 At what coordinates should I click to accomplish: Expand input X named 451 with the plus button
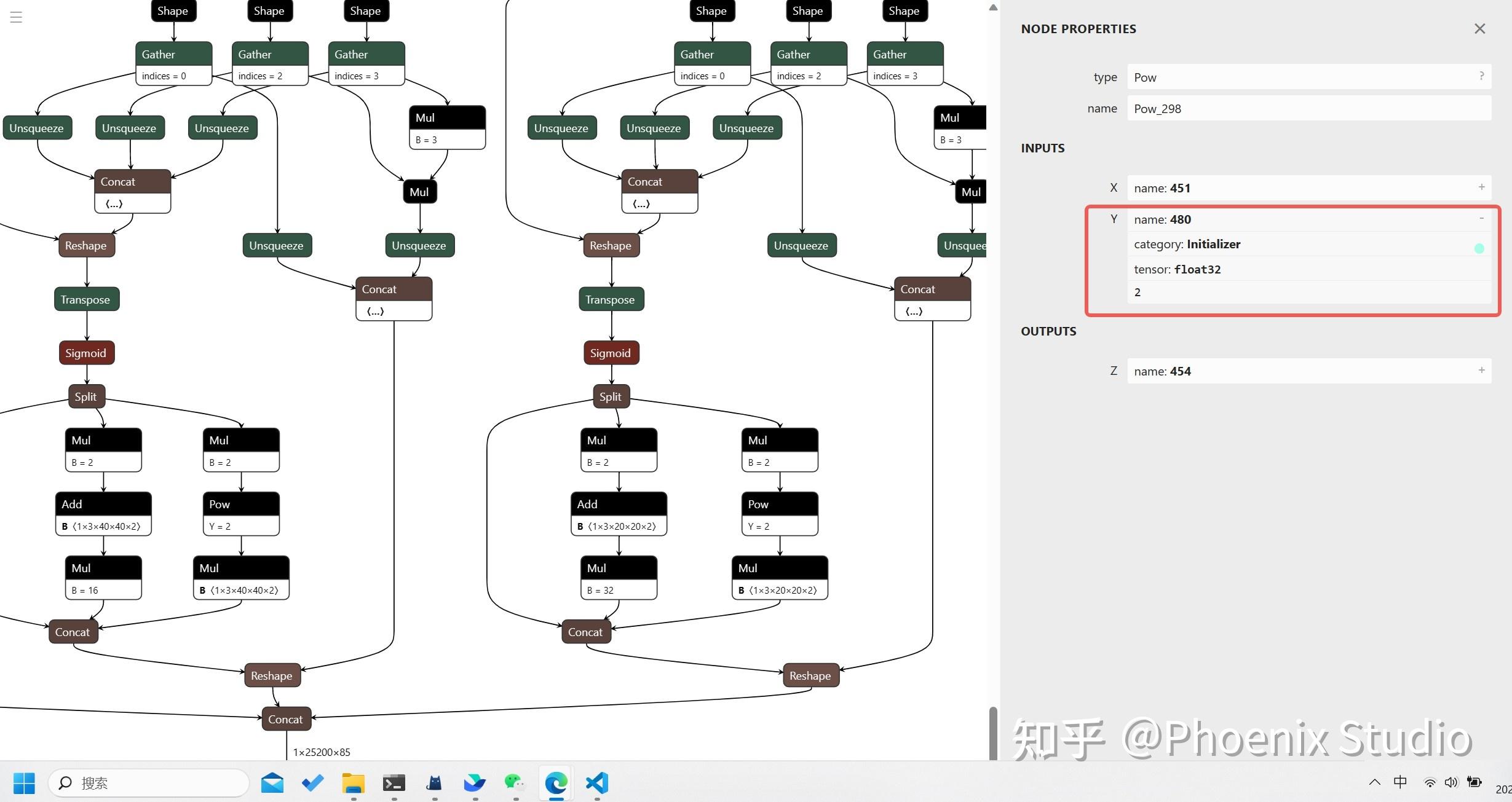tap(1481, 187)
